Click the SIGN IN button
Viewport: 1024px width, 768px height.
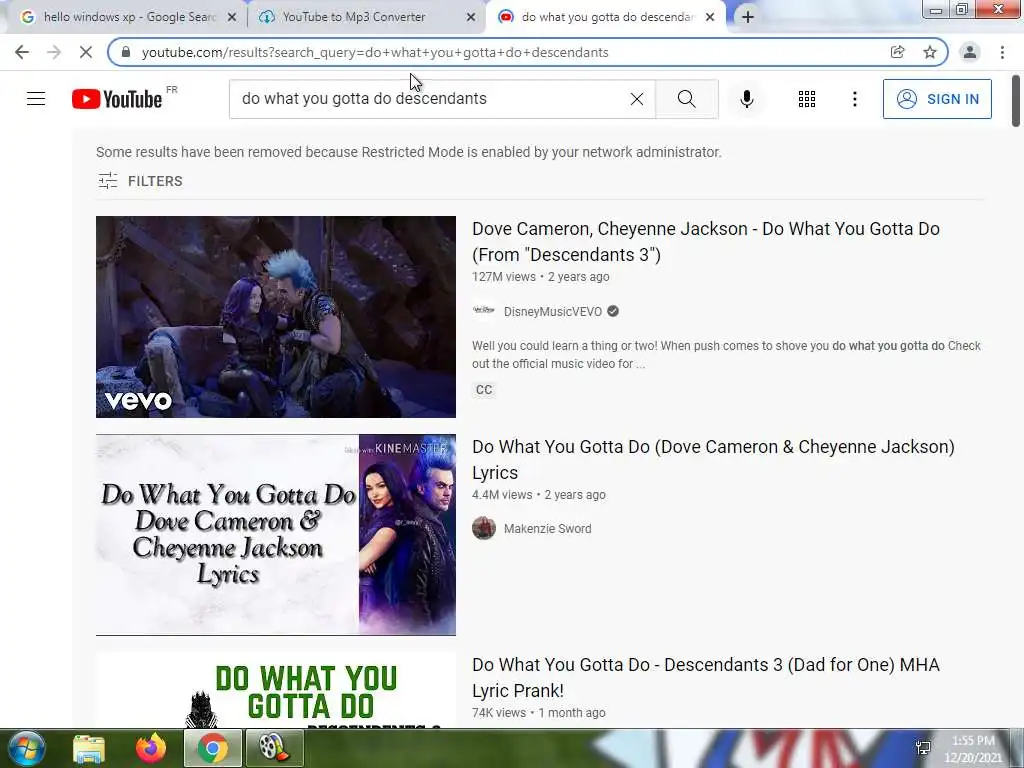pyautogui.click(x=937, y=99)
